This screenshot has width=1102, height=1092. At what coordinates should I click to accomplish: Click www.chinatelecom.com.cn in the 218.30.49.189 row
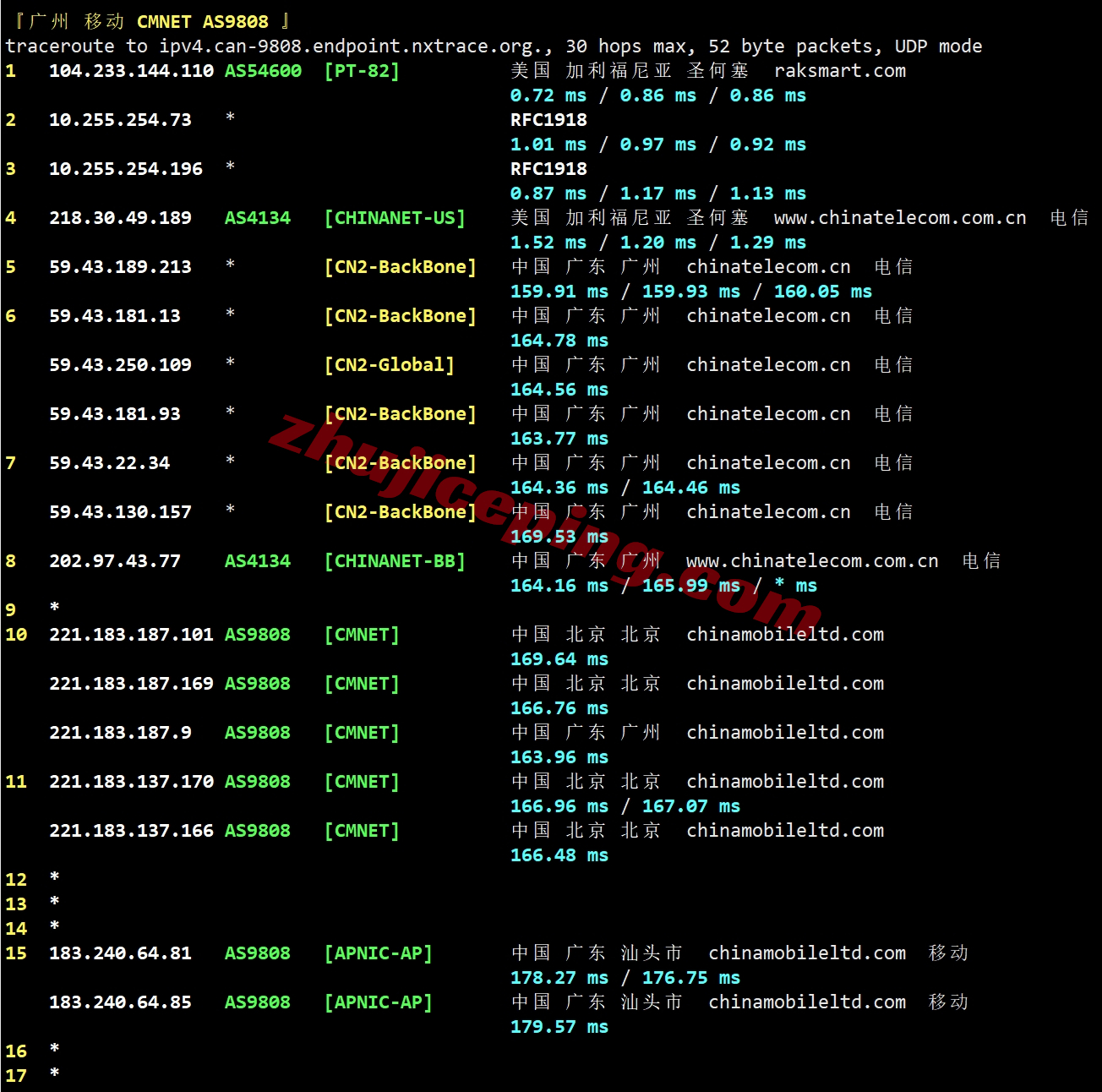(900, 218)
